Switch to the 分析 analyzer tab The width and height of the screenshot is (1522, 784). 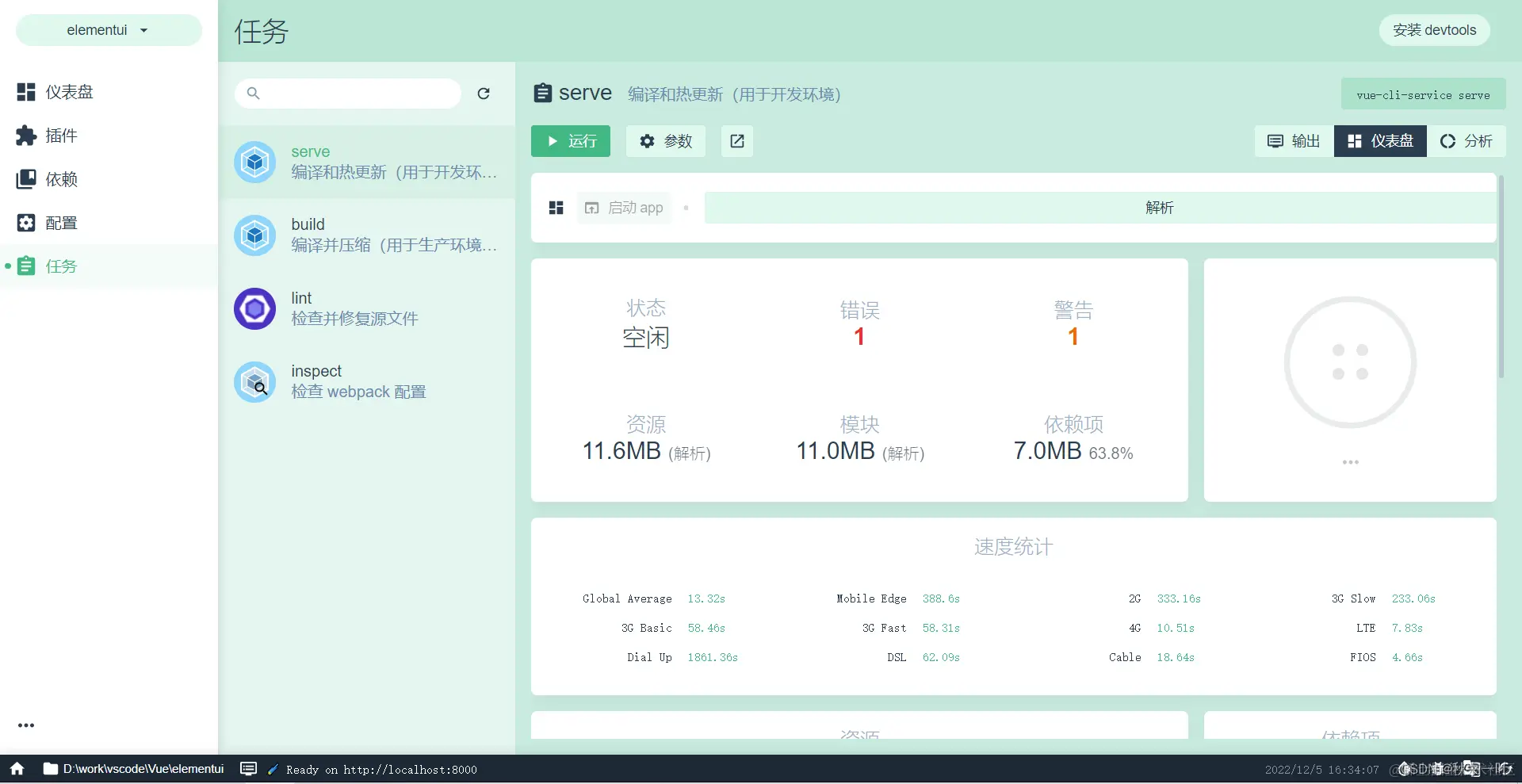tap(1467, 141)
